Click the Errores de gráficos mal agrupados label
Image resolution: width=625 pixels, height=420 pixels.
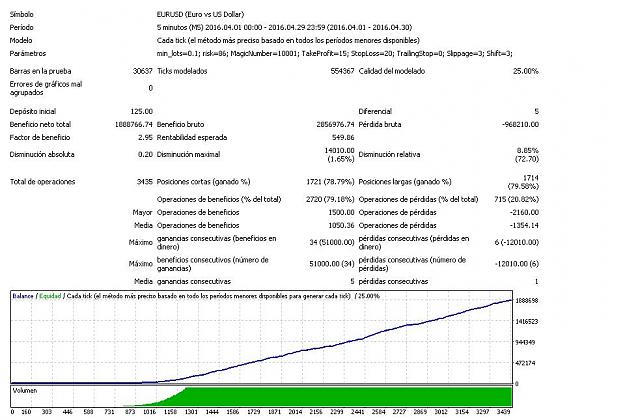click(x=46, y=88)
